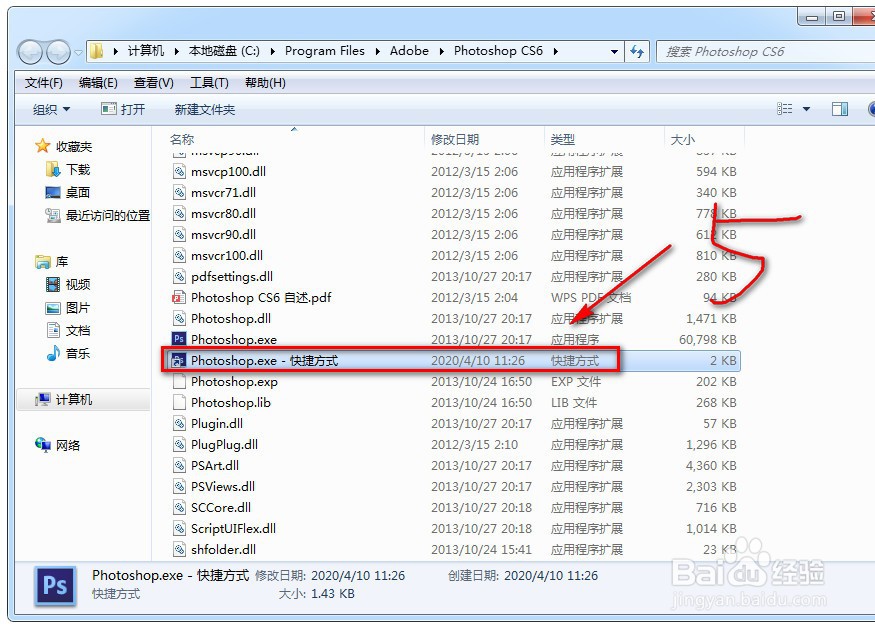Click the 新建文件夹 button
Image resolution: width=875 pixels, height=630 pixels.
205,109
